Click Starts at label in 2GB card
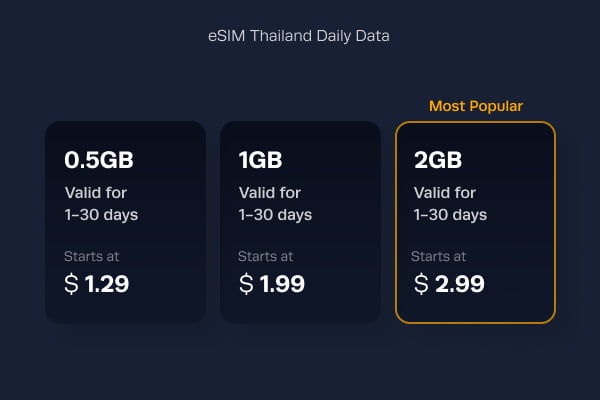The width and height of the screenshot is (600, 400). [439, 256]
